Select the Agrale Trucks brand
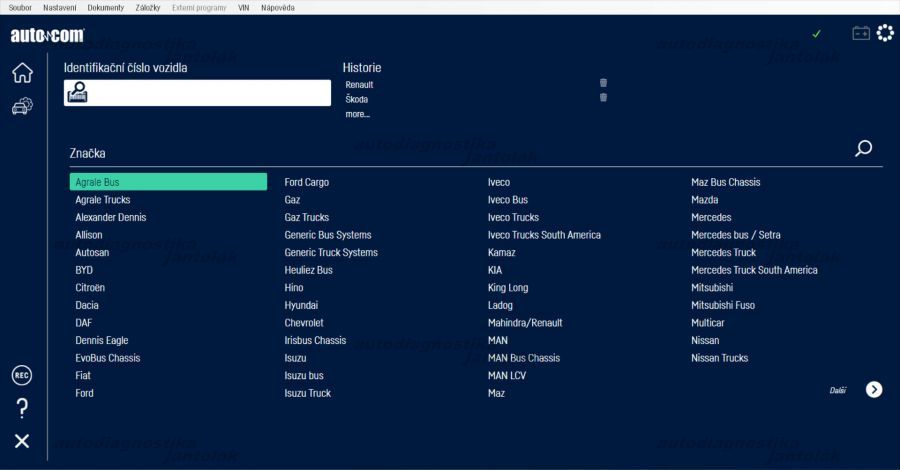The height and width of the screenshot is (470, 900). (103, 200)
